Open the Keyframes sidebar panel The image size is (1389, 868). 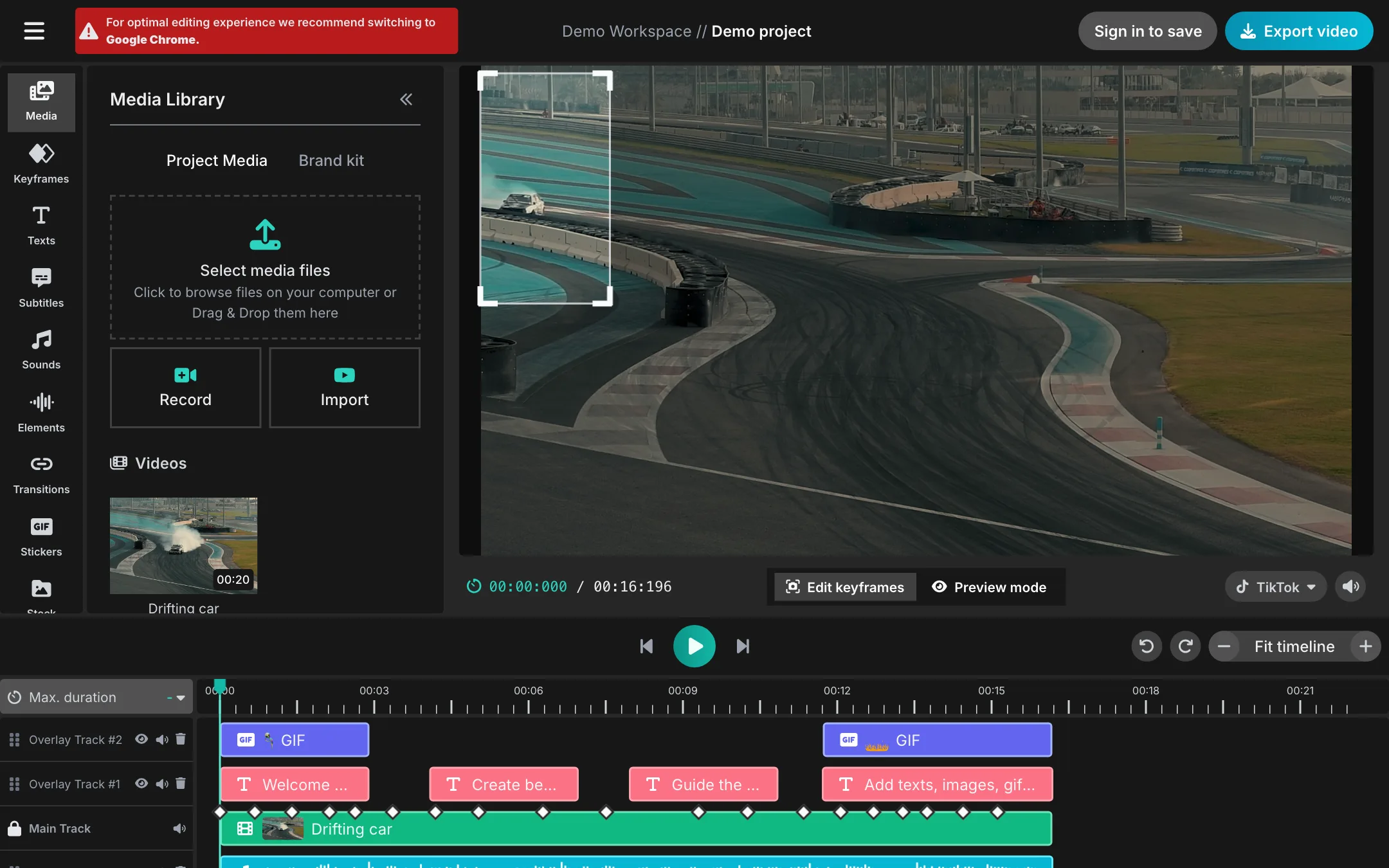click(41, 164)
